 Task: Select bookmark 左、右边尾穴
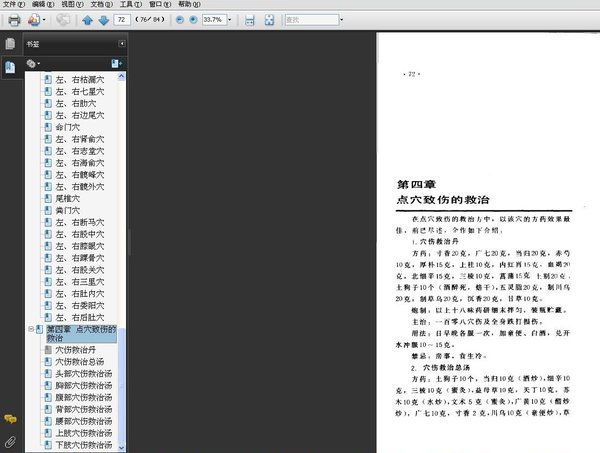click(x=80, y=115)
